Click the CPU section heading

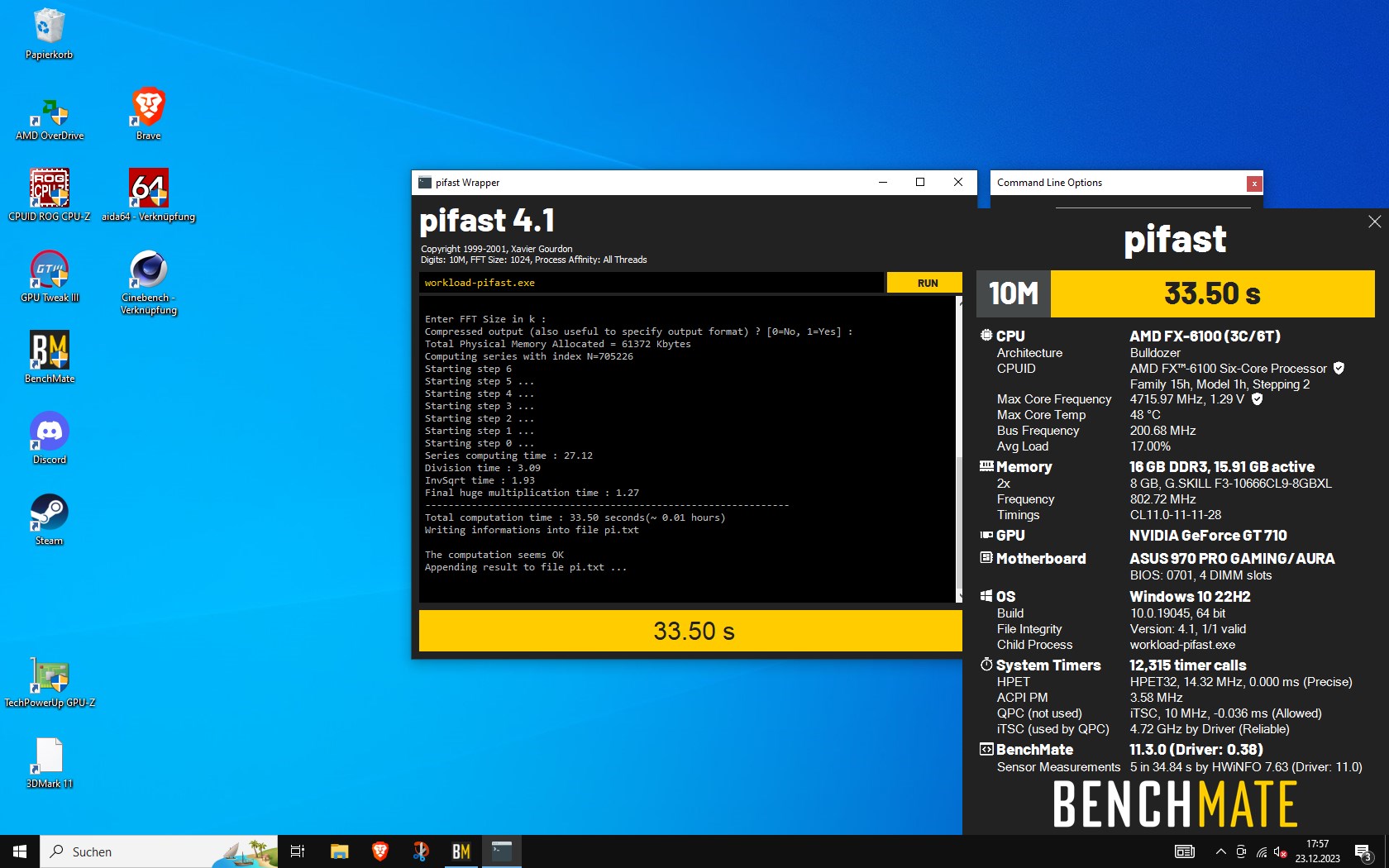point(1010,336)
